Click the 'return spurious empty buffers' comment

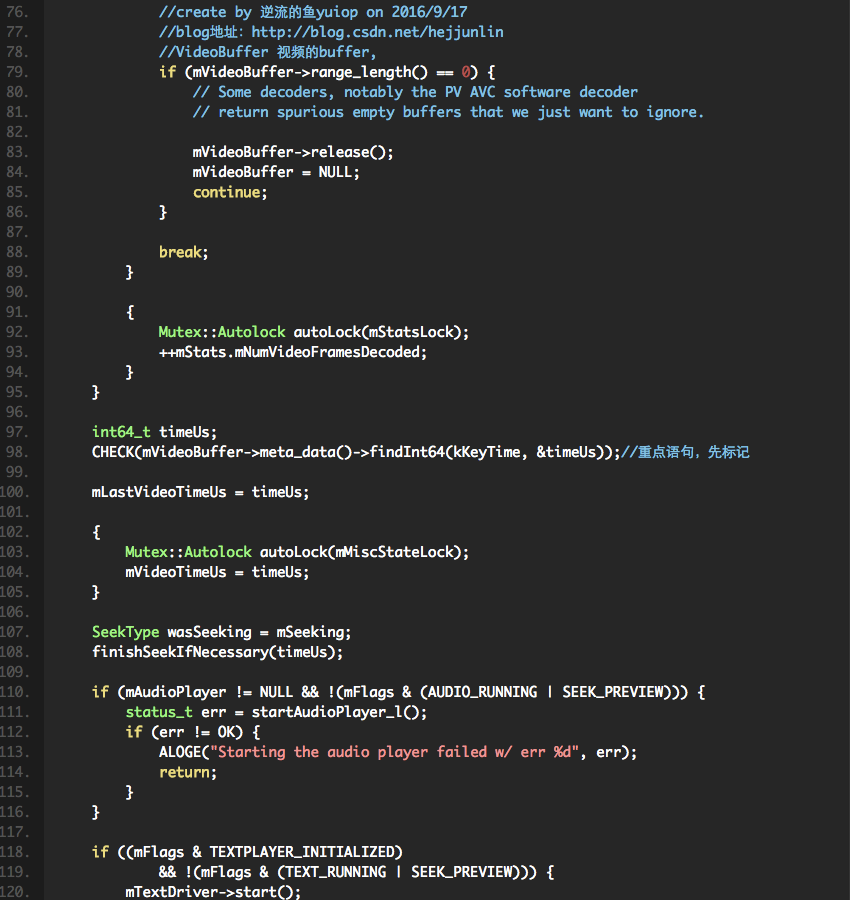(x=449, y=112)
